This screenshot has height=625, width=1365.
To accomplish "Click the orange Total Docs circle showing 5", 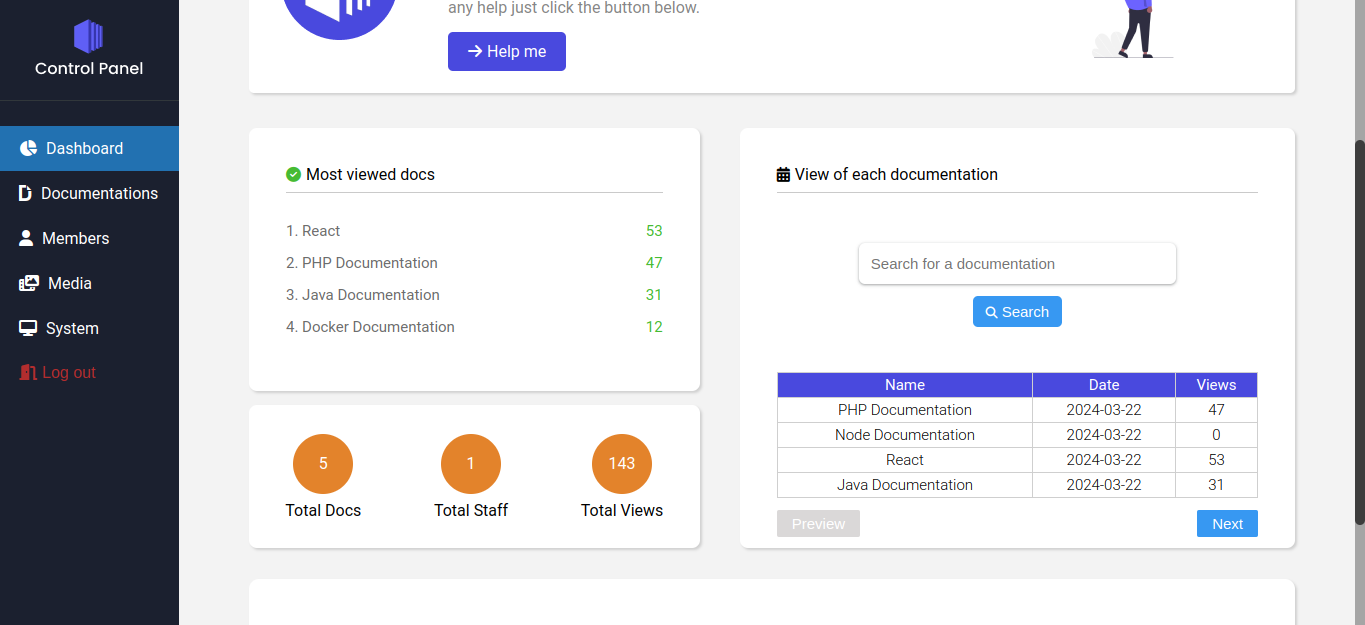I will pos(323,464).
